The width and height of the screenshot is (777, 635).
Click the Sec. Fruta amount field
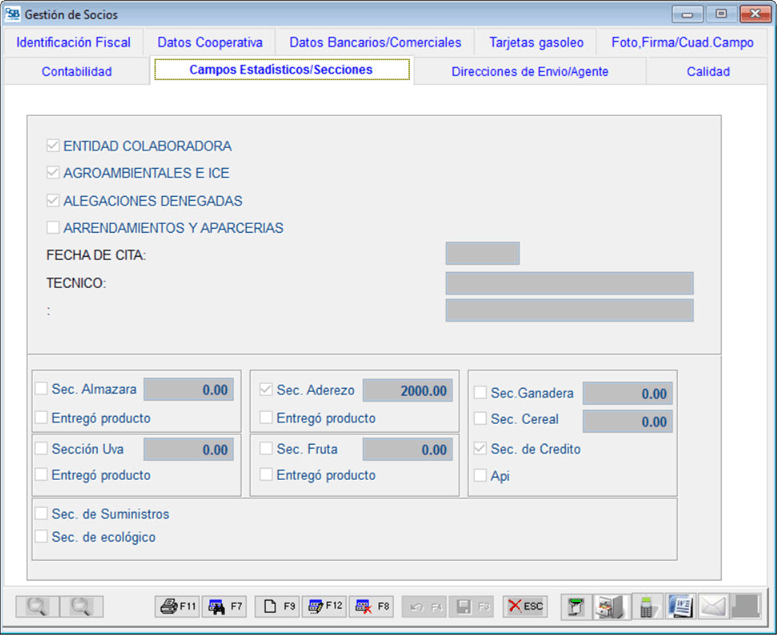coord(407,450)
